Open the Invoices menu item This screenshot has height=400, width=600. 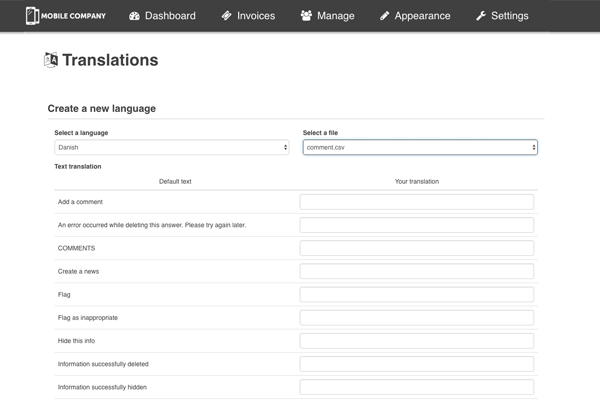256,16
